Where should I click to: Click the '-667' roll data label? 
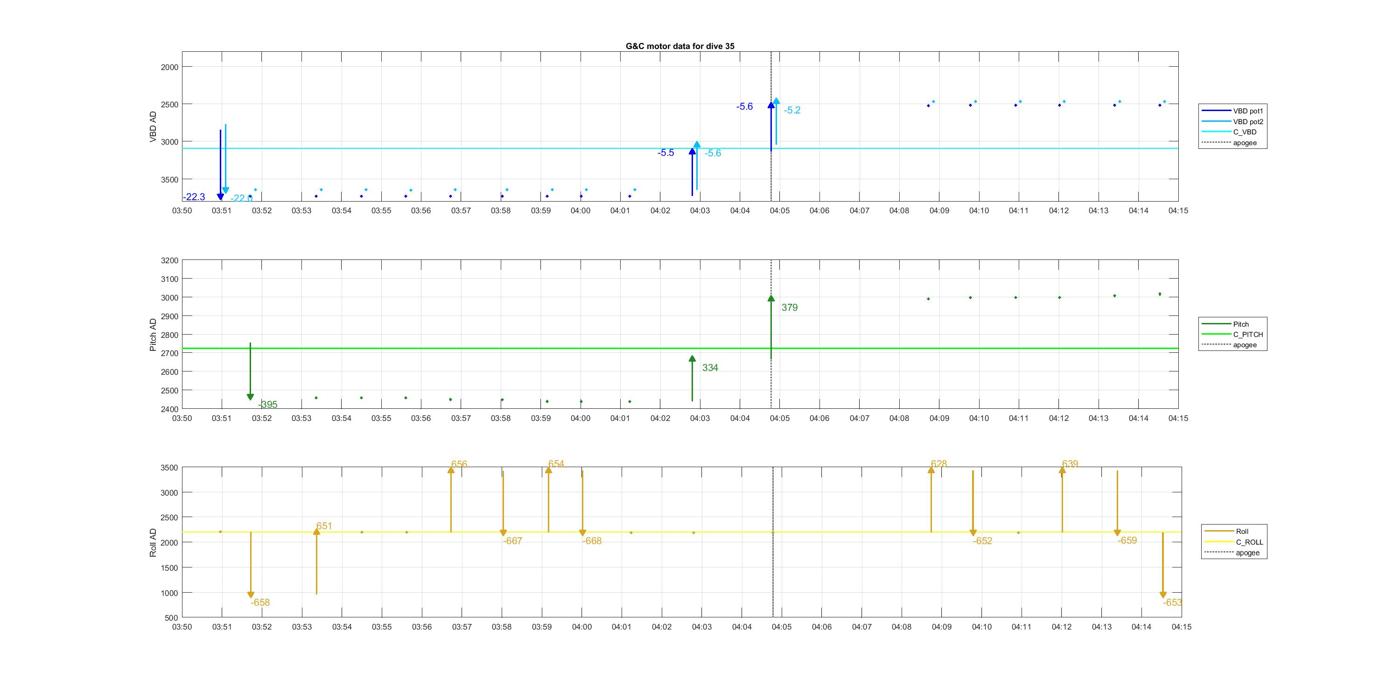[x=513, y=541]
